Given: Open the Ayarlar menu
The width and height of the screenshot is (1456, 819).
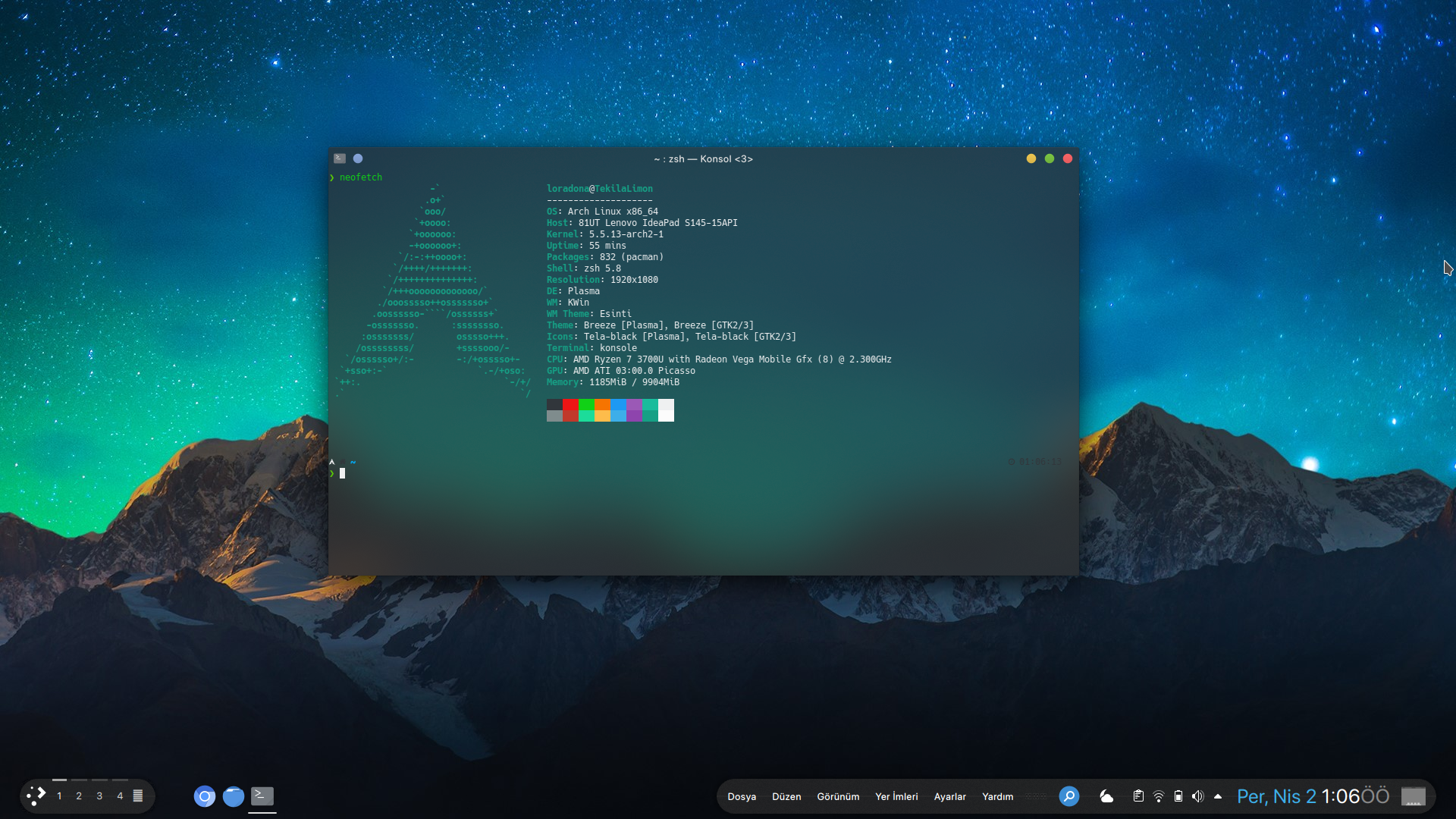Looking at the screenshot, I should point(949,796).
